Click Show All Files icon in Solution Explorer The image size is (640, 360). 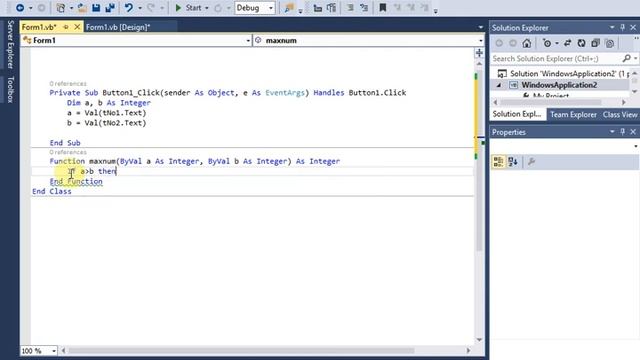tap(610, 43)
